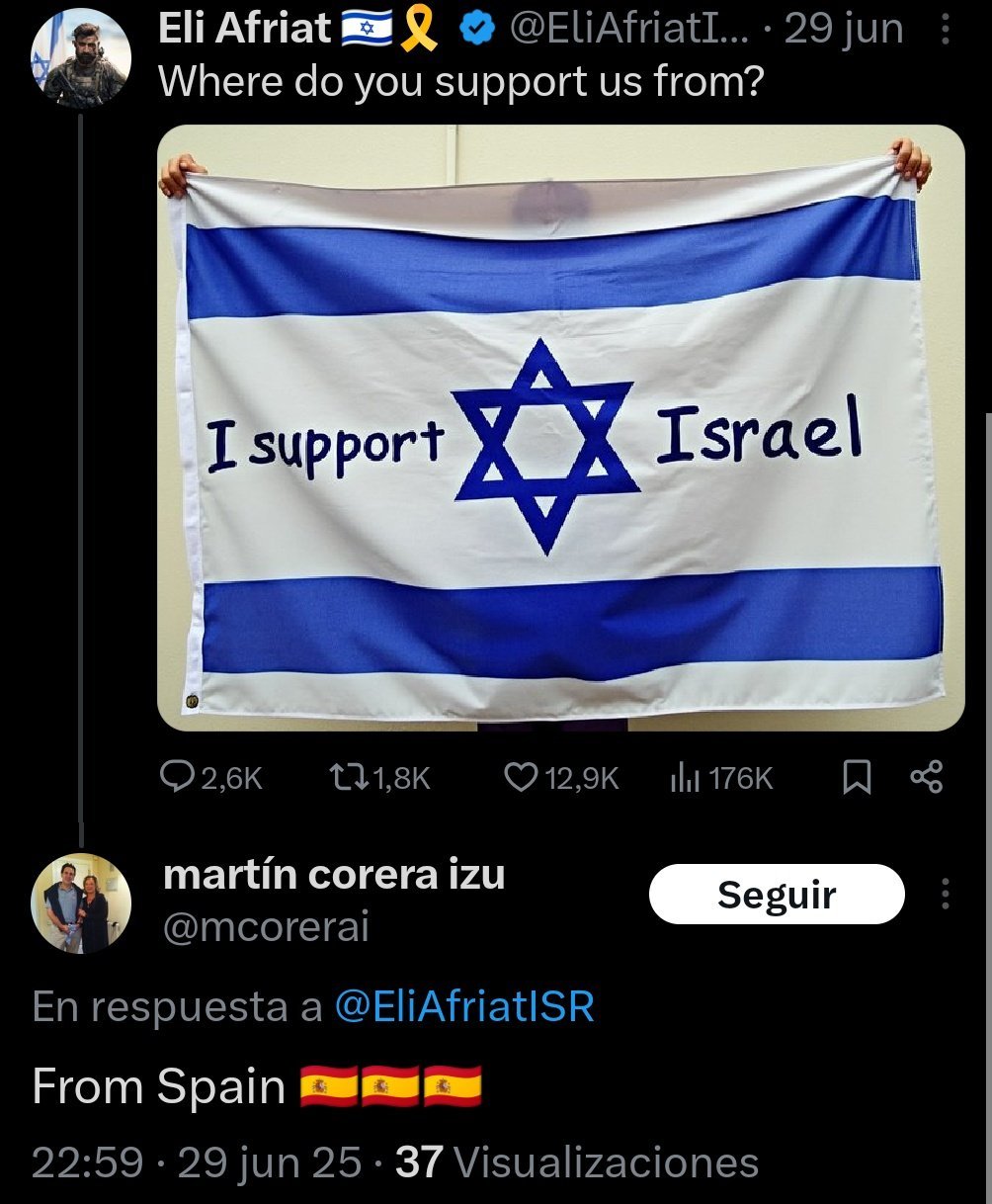992x1204 pixels.
Task: Open the 22:59 · 29 jun 25 reply timestamp
Action: tap(197, 1162)
